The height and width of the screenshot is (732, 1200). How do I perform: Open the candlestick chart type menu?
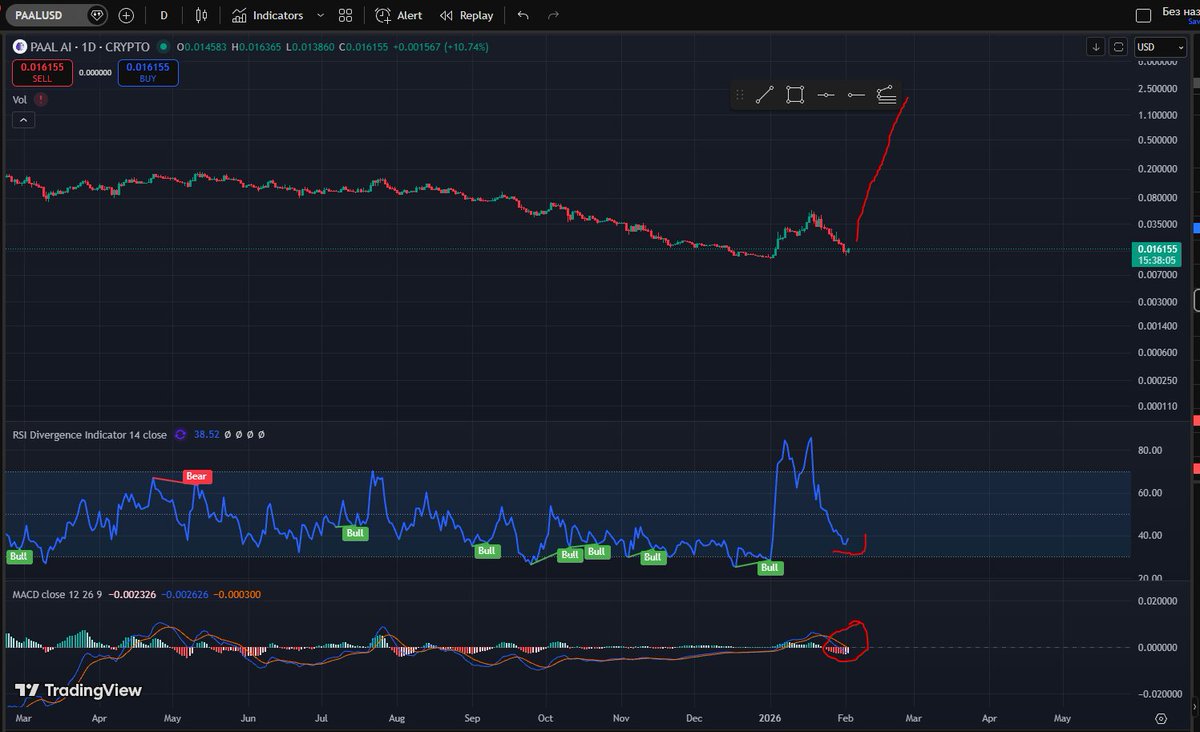point(202,15)
